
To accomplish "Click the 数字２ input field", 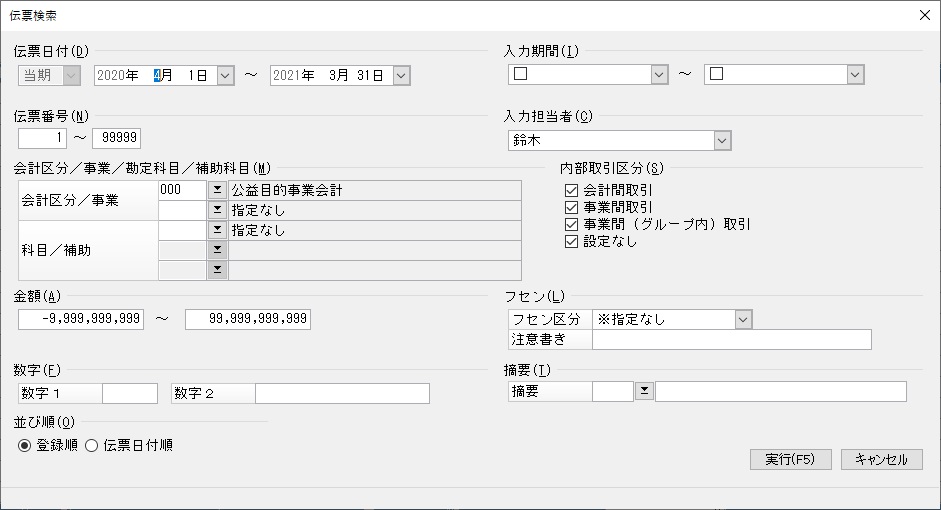I will [x=342, y=394].
